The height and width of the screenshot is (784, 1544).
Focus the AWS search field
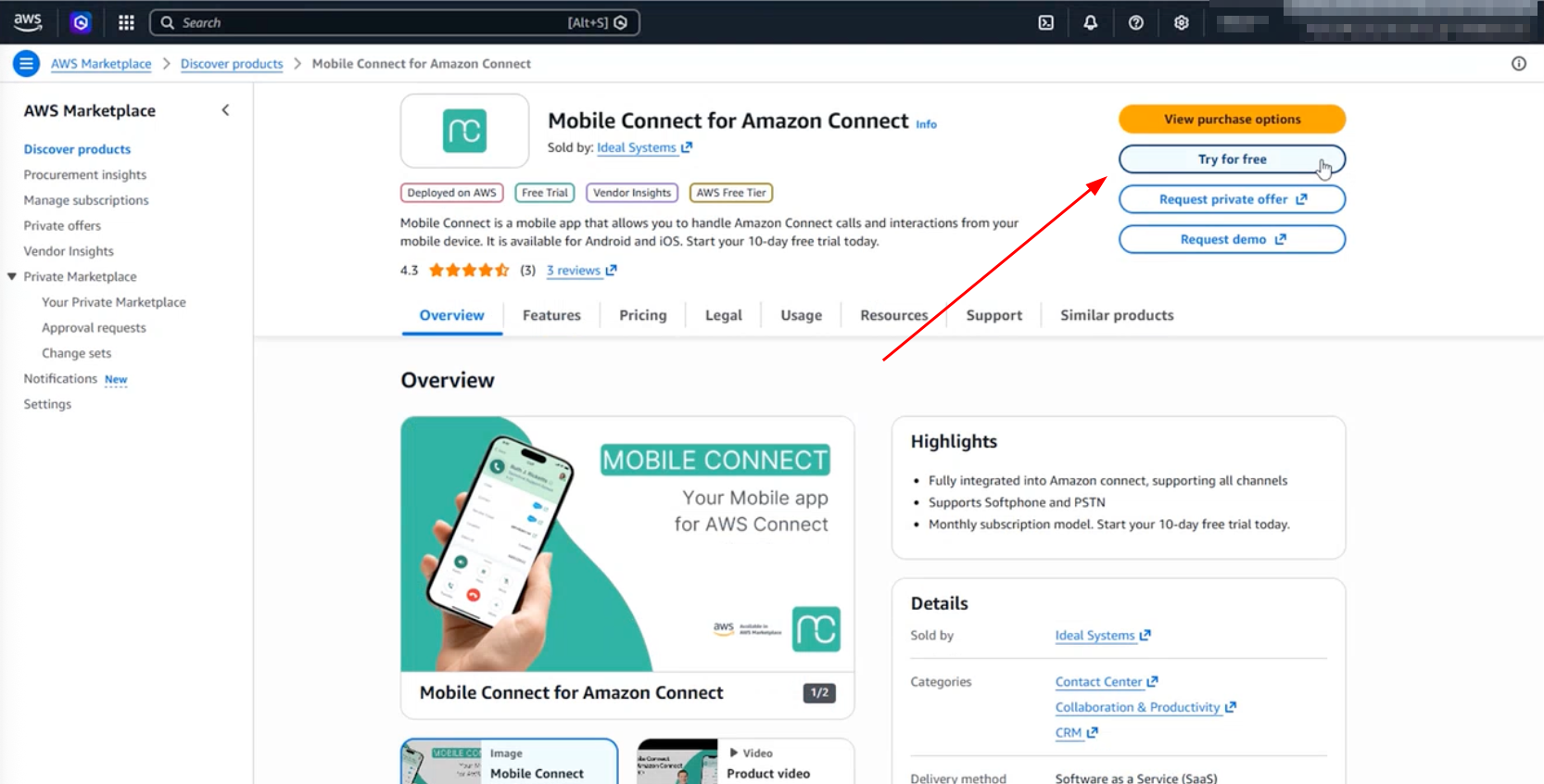pos(395,22)
